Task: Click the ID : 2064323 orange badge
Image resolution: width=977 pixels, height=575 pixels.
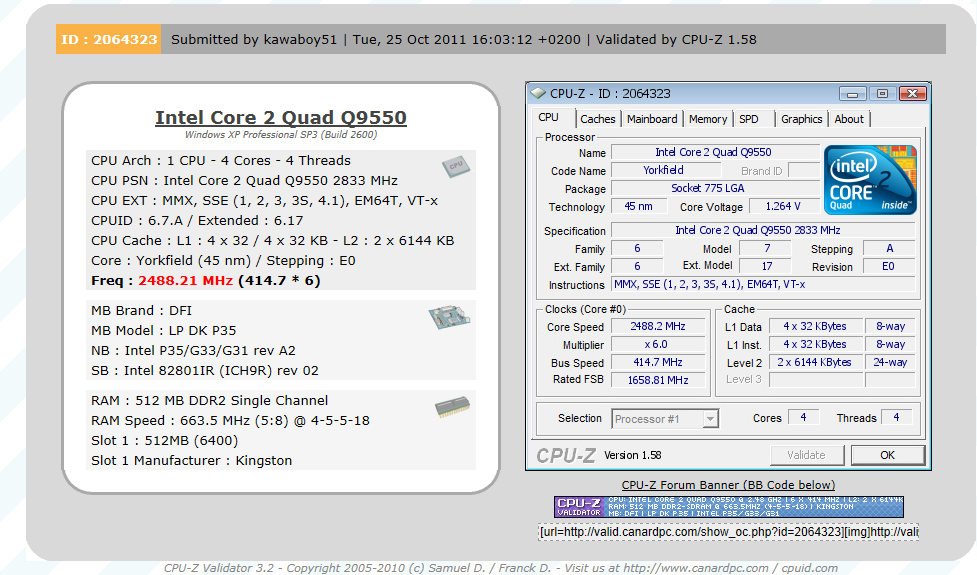Action: (x=108, y=39)
